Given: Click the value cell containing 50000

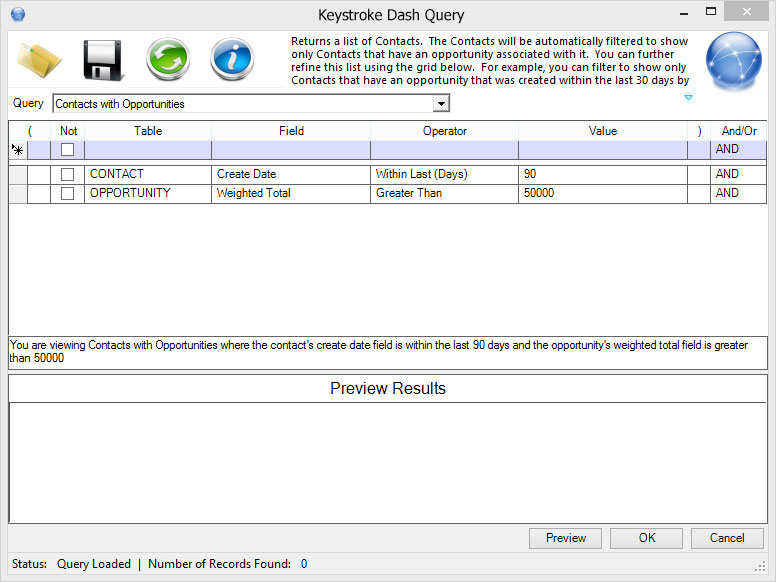Looking at the screenshot, I should [x=603, y=193].
